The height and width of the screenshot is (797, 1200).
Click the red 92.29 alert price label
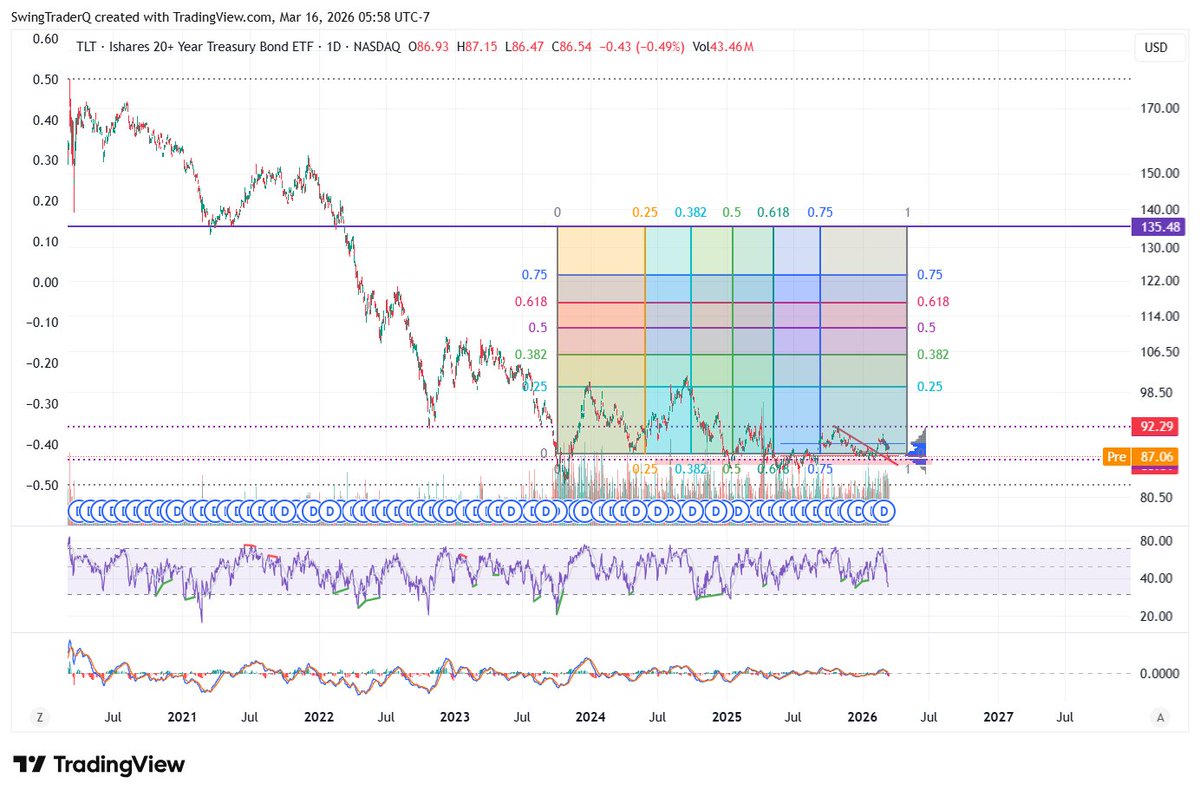[1155, 426]
